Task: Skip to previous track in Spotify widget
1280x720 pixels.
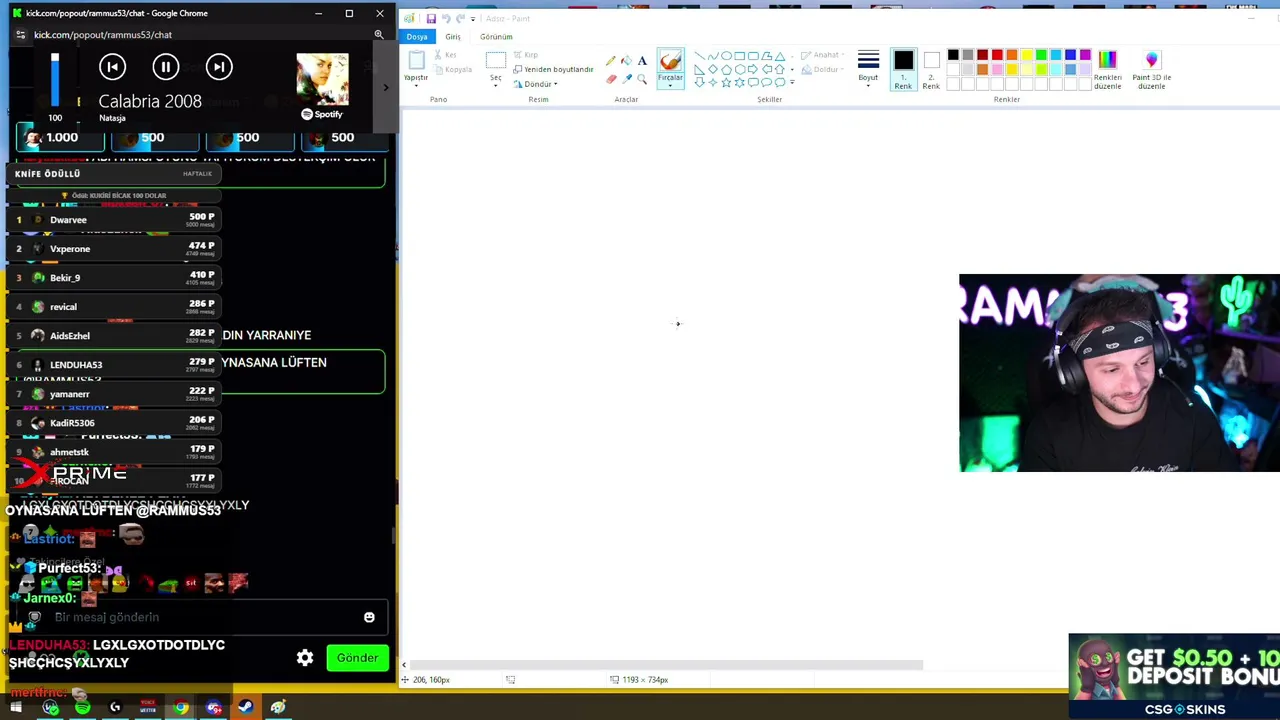Action: click(112, 67)
